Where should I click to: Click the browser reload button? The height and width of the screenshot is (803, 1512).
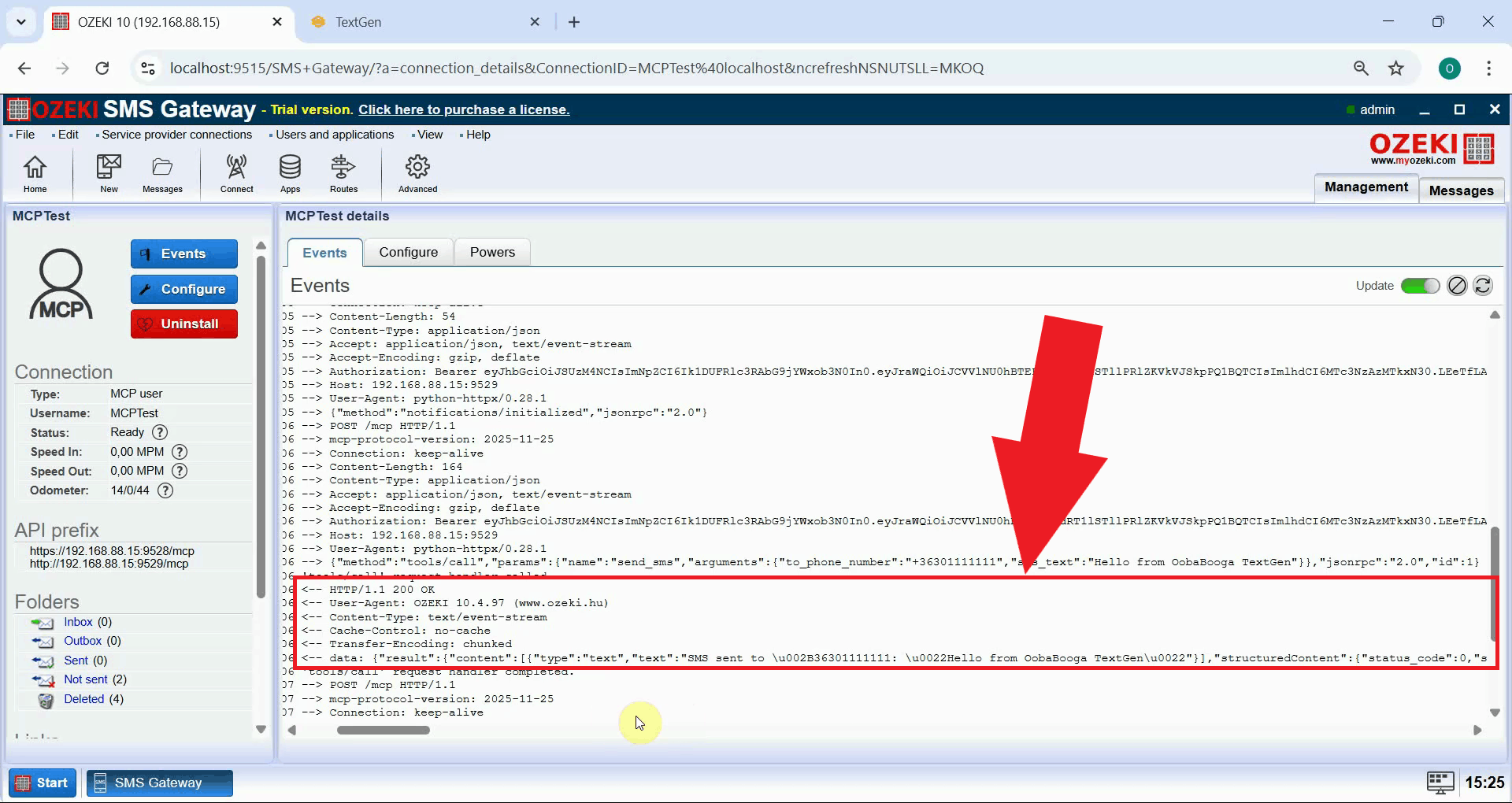pyautogui.click(x=102, y=68)
